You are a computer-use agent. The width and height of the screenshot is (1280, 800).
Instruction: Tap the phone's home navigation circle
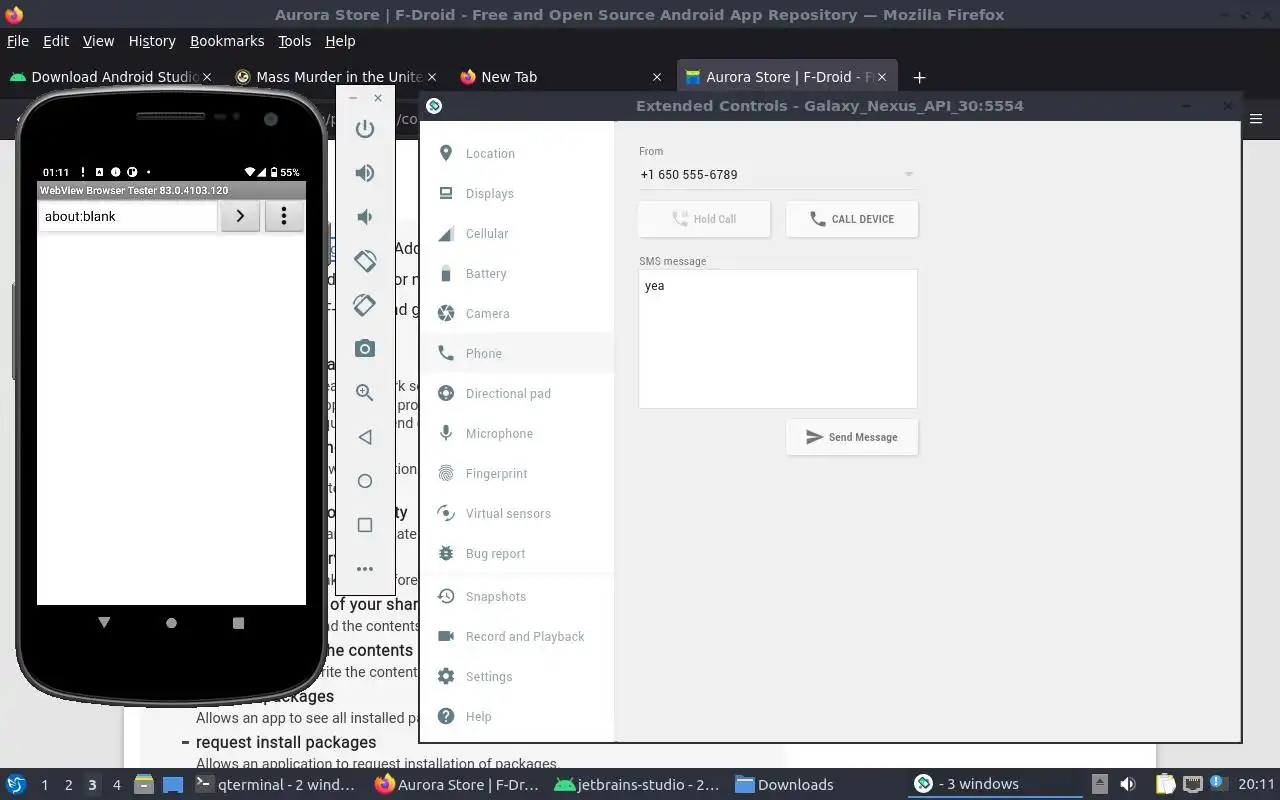click(171, 623)
